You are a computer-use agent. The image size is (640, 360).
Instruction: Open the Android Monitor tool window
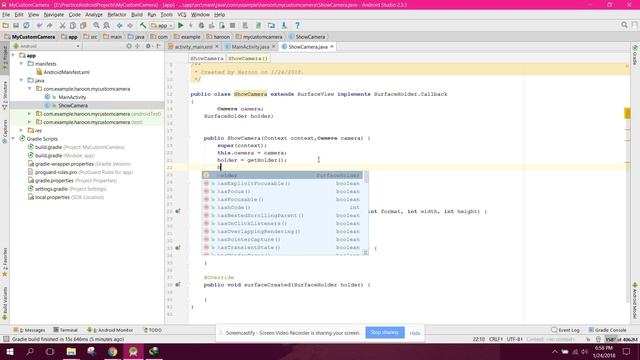110,330
